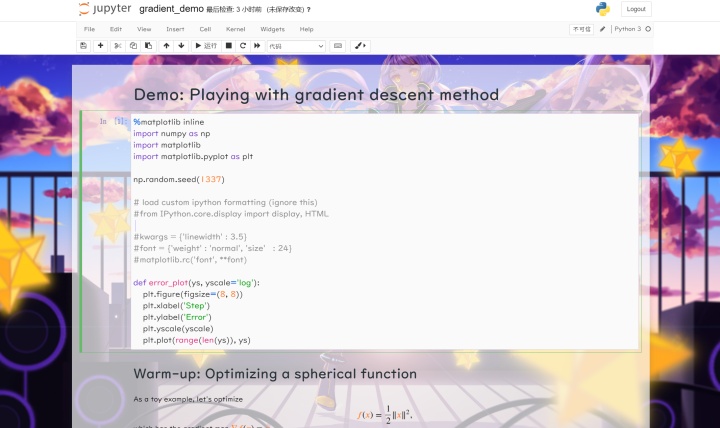Open the Edit menu
Image resolution: width=720 pixels, height=428 pixels.
coord(116,29)
